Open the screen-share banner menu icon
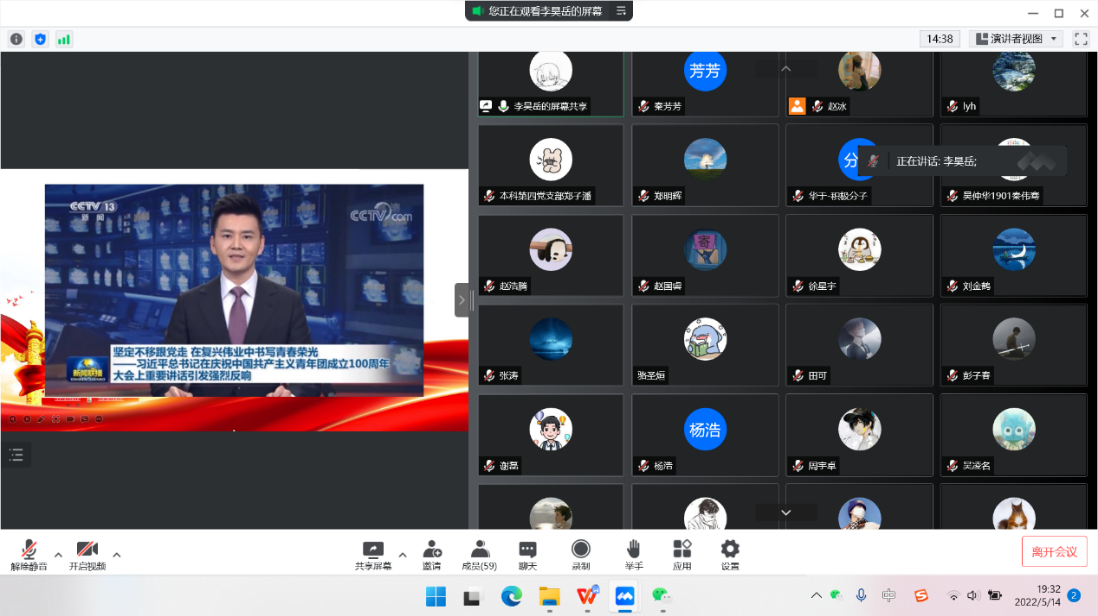1098x616 pixels. 621,10
